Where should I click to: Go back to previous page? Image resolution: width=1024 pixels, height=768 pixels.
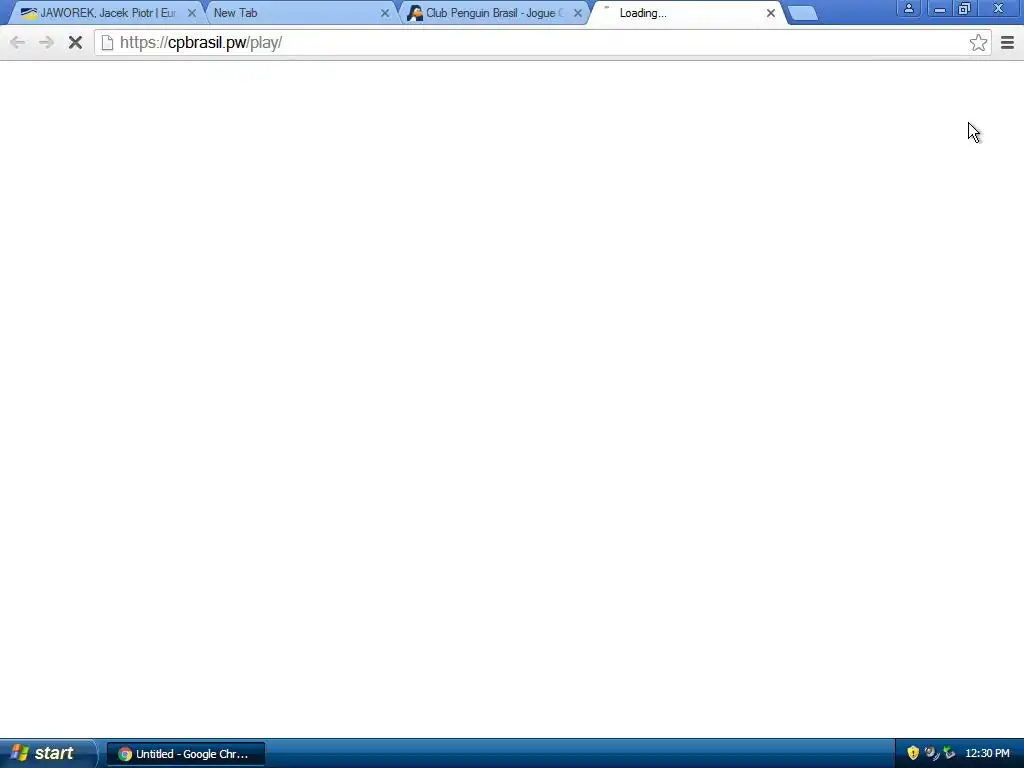(x=18, y=43)
